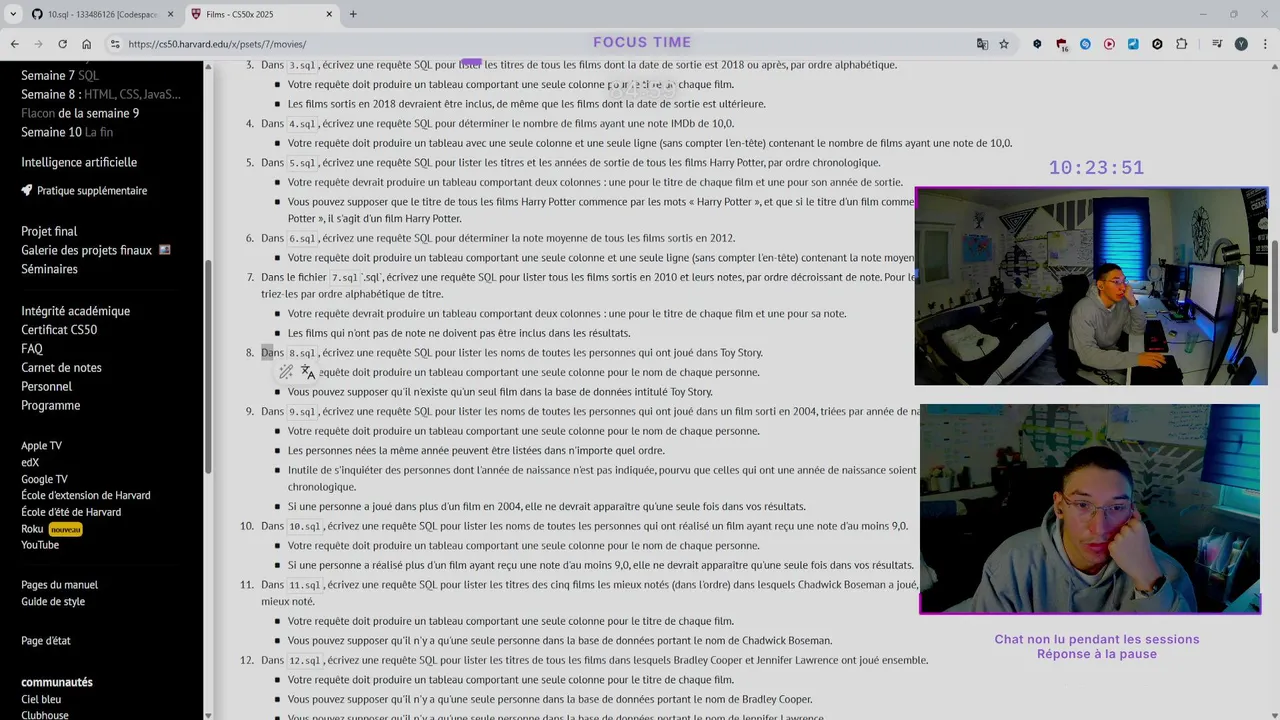Viewport: 1280px width, 720px height.
Task: Open Galerie des projets finaux
Action: point(96,250)
